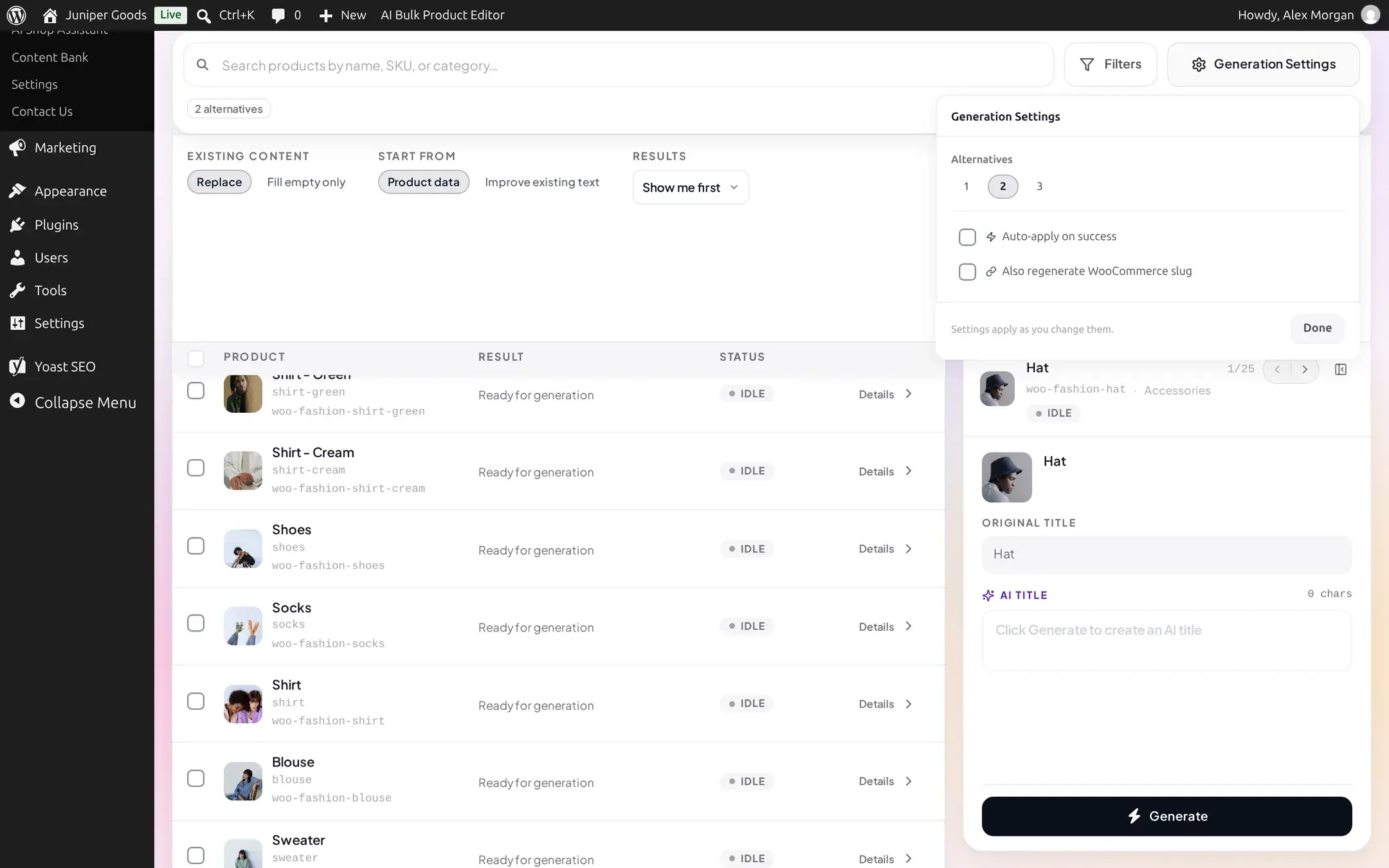Open the comments bubble icon
The height and width of the screenshot is (868, 1389).
278,15
